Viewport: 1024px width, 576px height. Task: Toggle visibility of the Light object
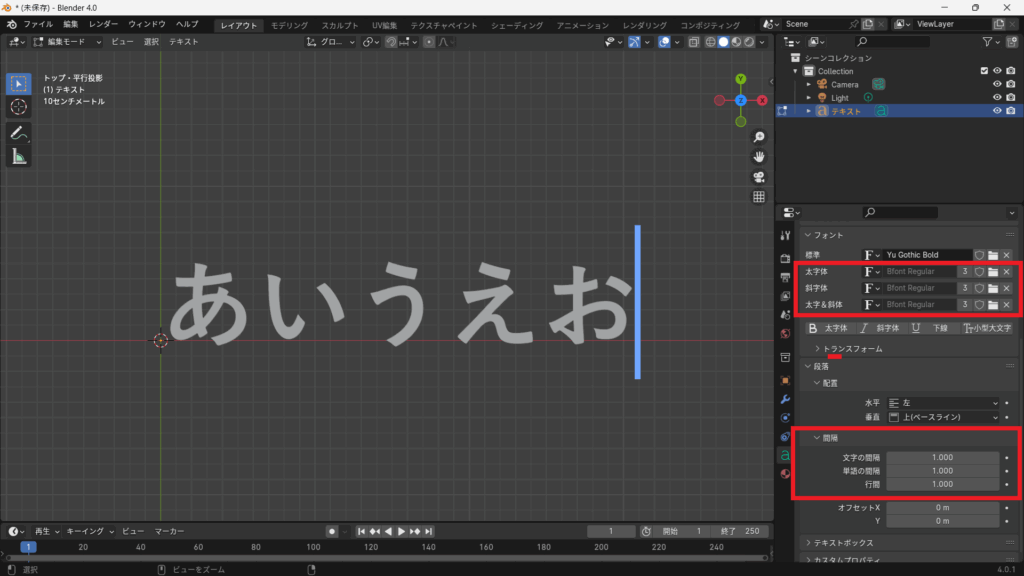coord(997,98)
